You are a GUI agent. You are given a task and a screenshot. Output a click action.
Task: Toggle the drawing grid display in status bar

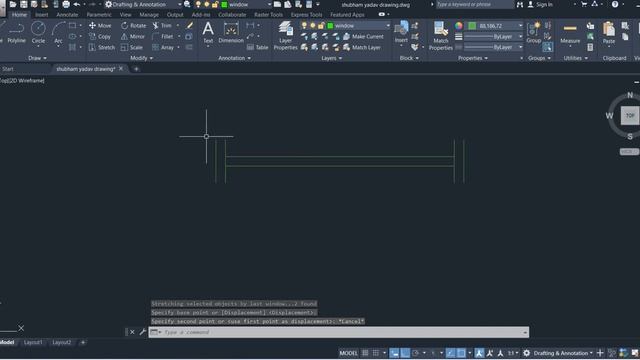point(365,353)
